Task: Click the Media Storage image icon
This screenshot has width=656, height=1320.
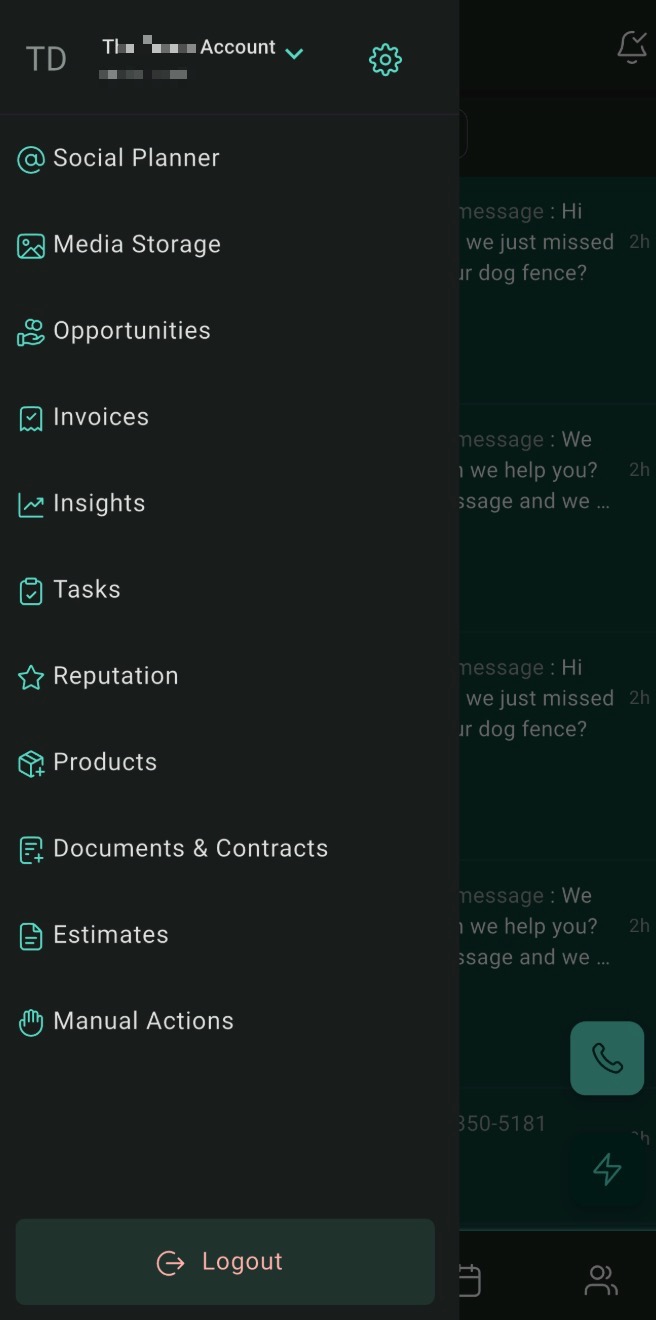Action: (31, 246)
